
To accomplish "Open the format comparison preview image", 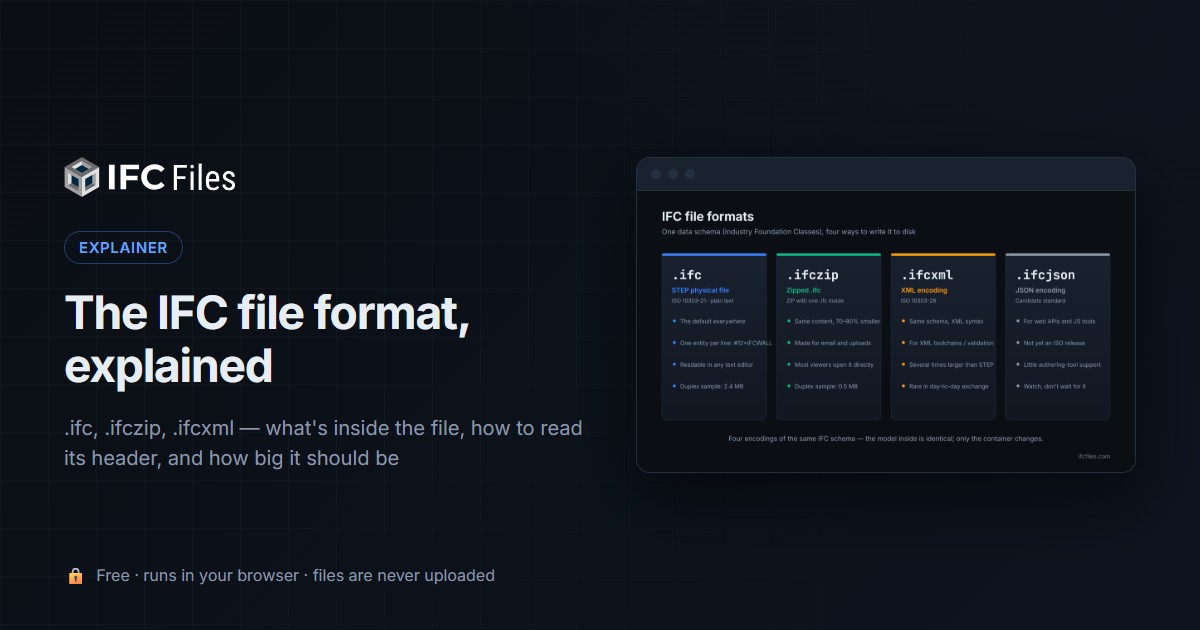I will (x=886, y=314).
